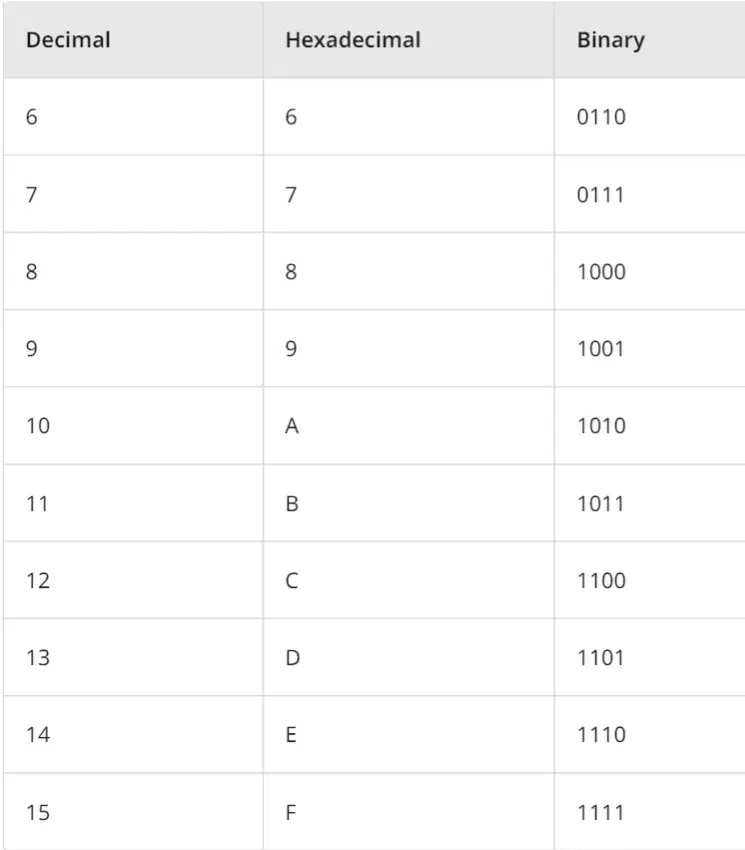Click hexadecimal cell F
745x850 pixels.
pos(291,813)
